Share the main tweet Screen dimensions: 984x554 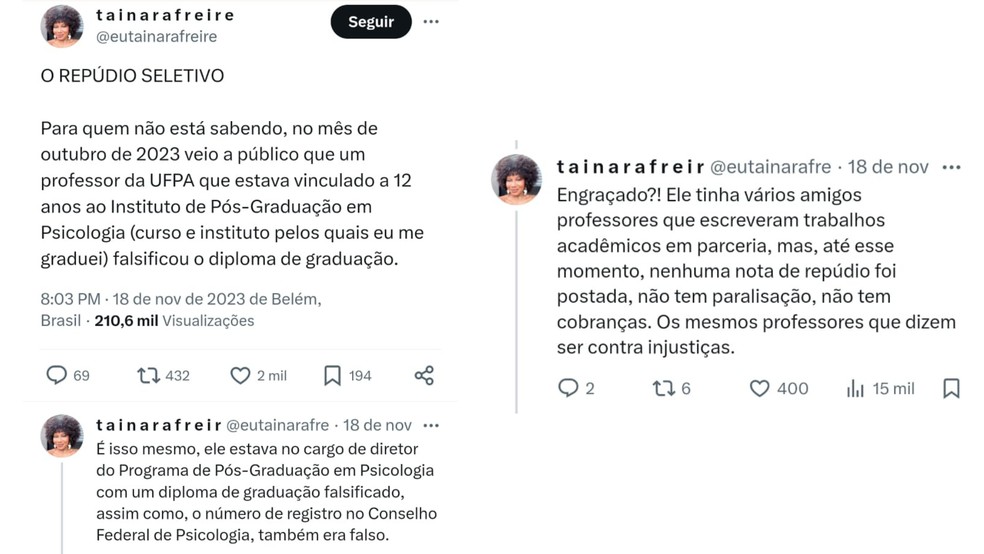coord(424,375)
